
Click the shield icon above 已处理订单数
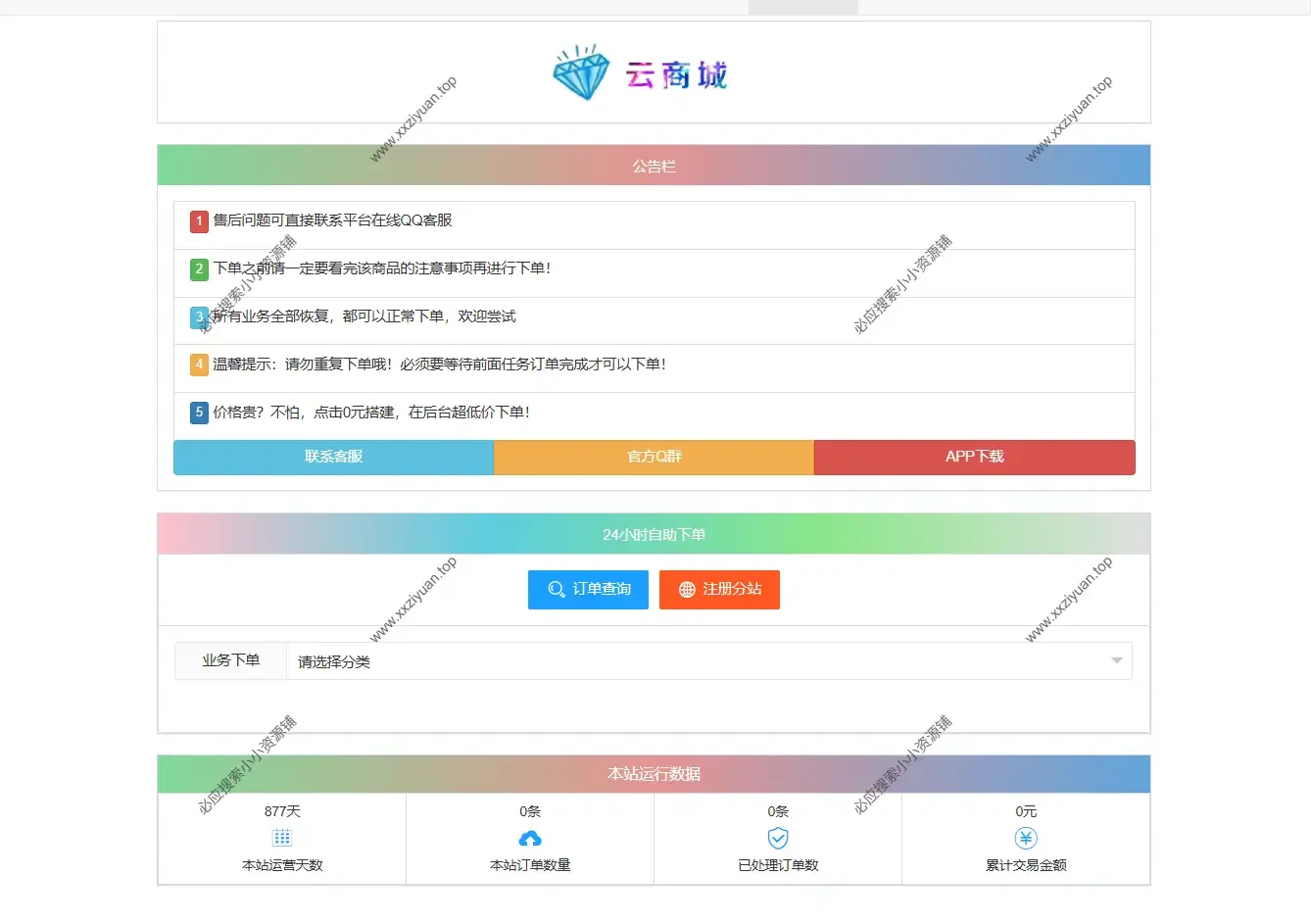click(777, 838)
